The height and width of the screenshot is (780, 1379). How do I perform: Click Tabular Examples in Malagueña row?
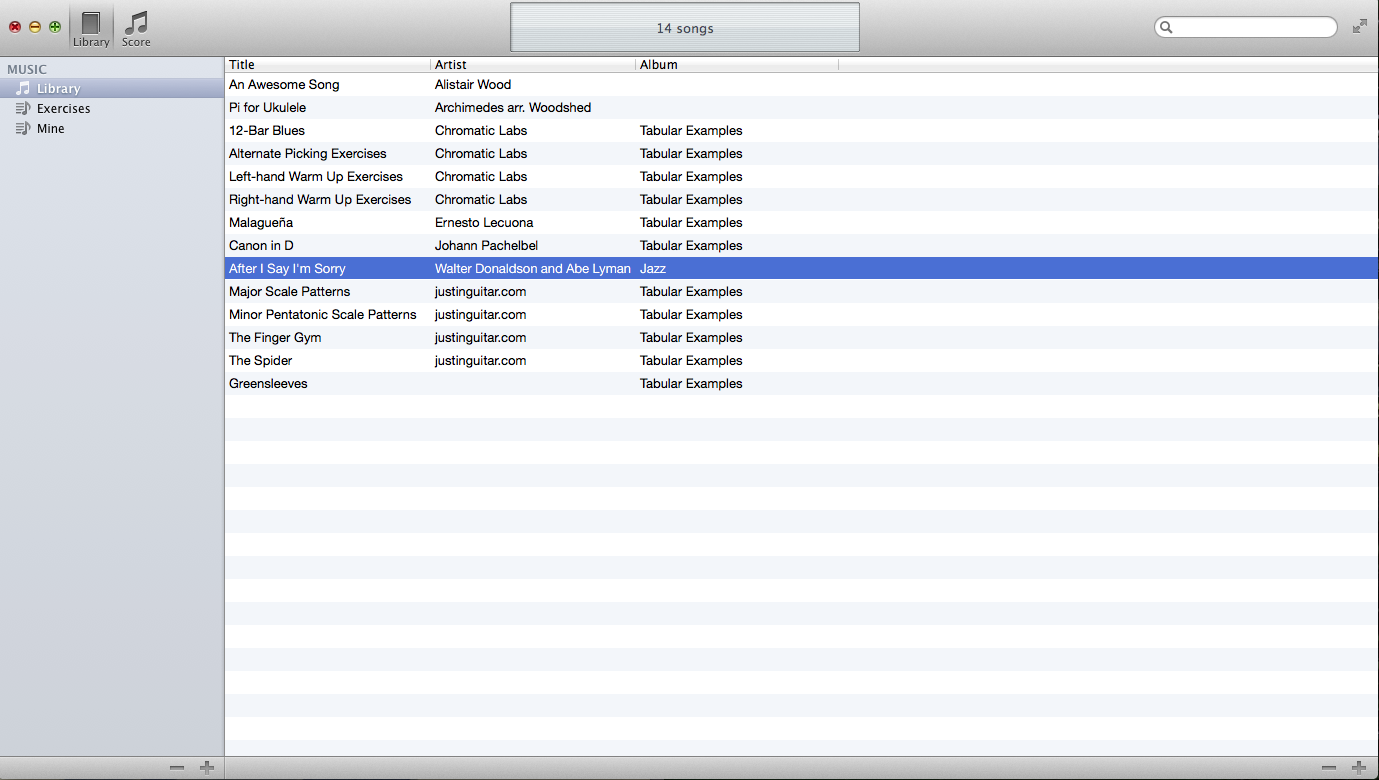coord(691,223)
